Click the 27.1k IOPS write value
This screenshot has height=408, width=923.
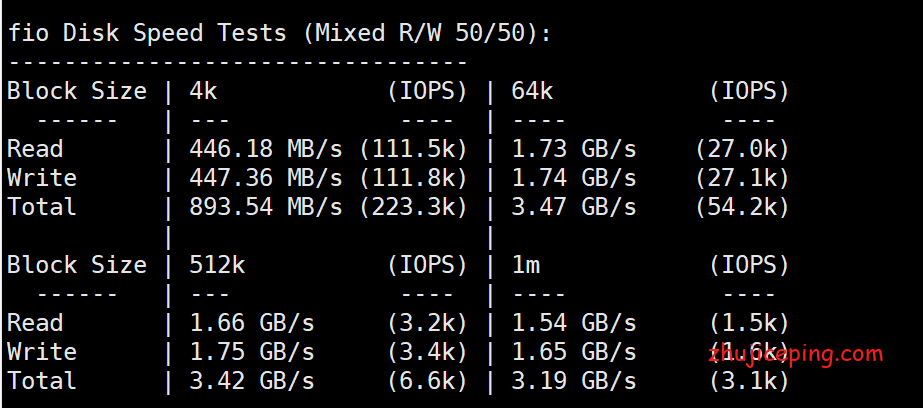pos(743,178)
